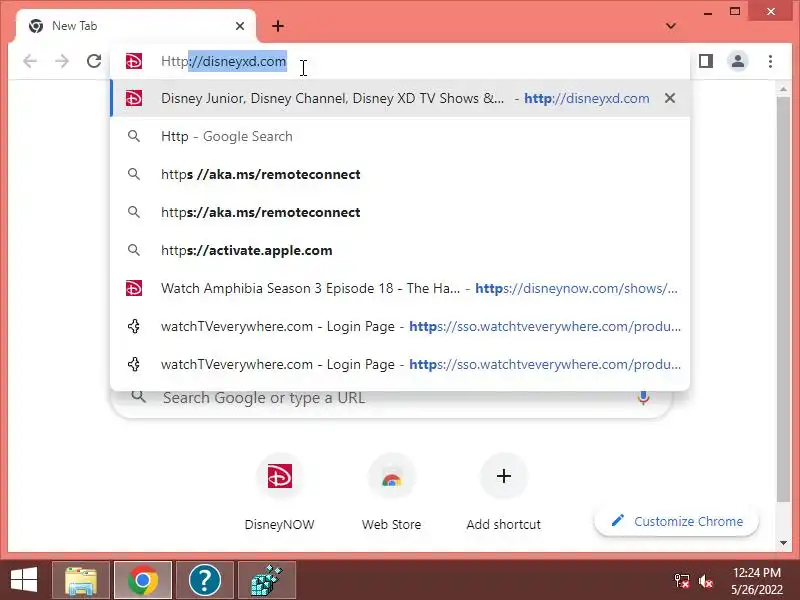Open the Chrome three-dot menu
800x600 pixels.
click(770, 61)
